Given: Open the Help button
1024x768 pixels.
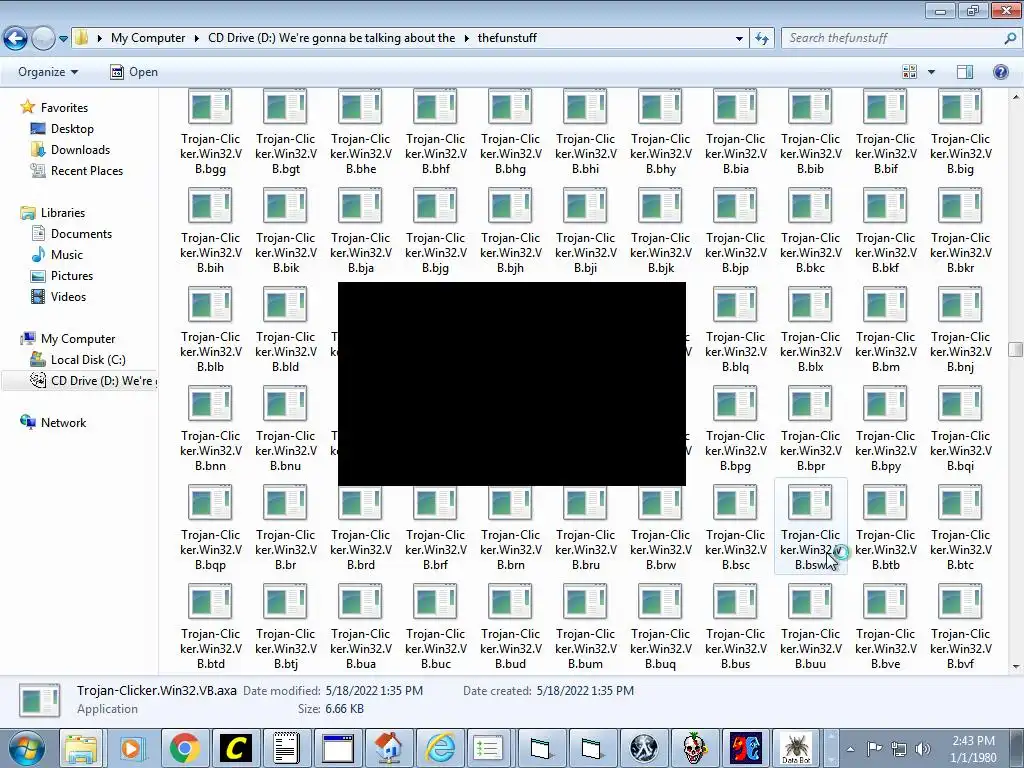Looking at the screenshot, I should tap(1000, 72).
